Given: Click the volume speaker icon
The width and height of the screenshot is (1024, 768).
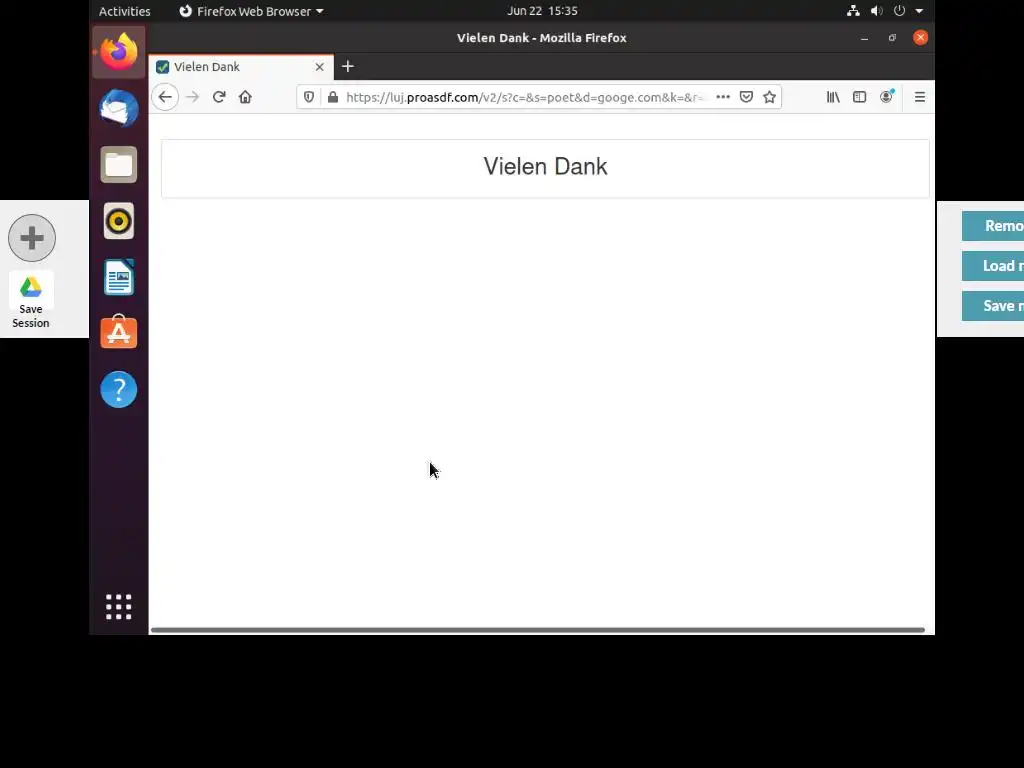Looking at the screenshot, I should tap(876, 10).
